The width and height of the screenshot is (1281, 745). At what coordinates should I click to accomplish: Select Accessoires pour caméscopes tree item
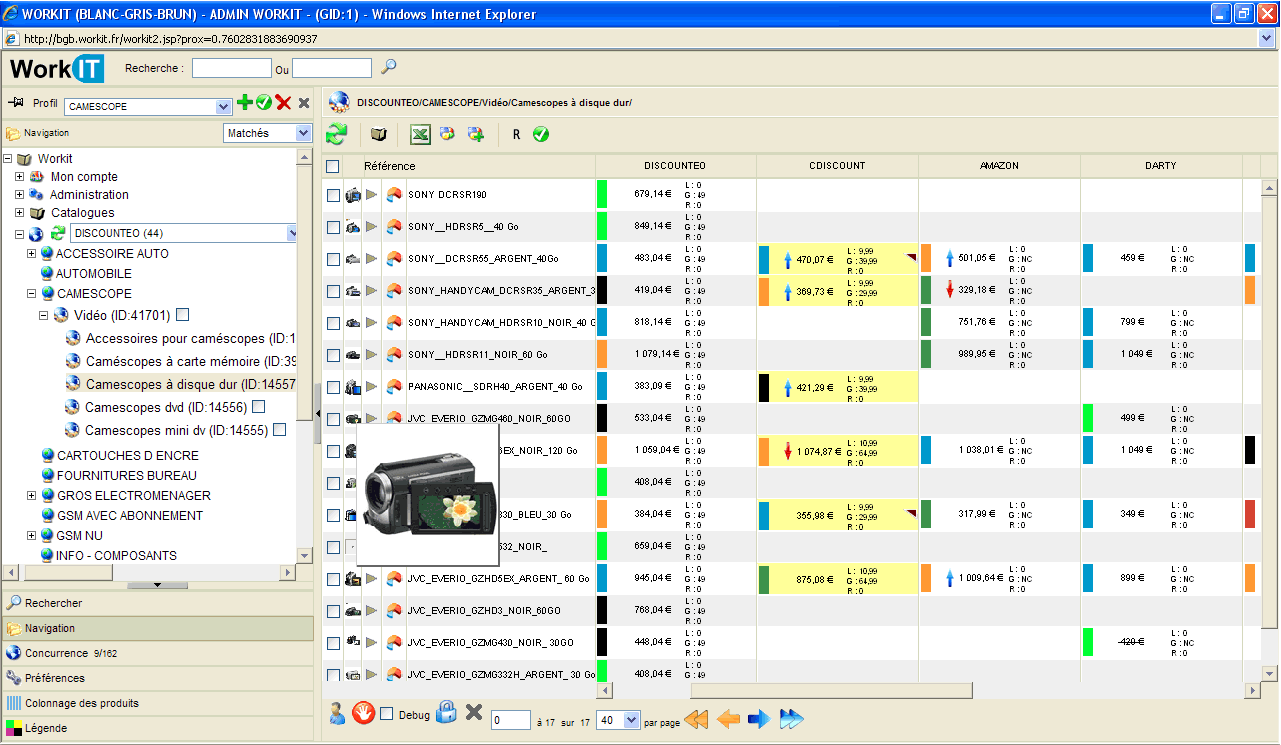coord(191,338)
